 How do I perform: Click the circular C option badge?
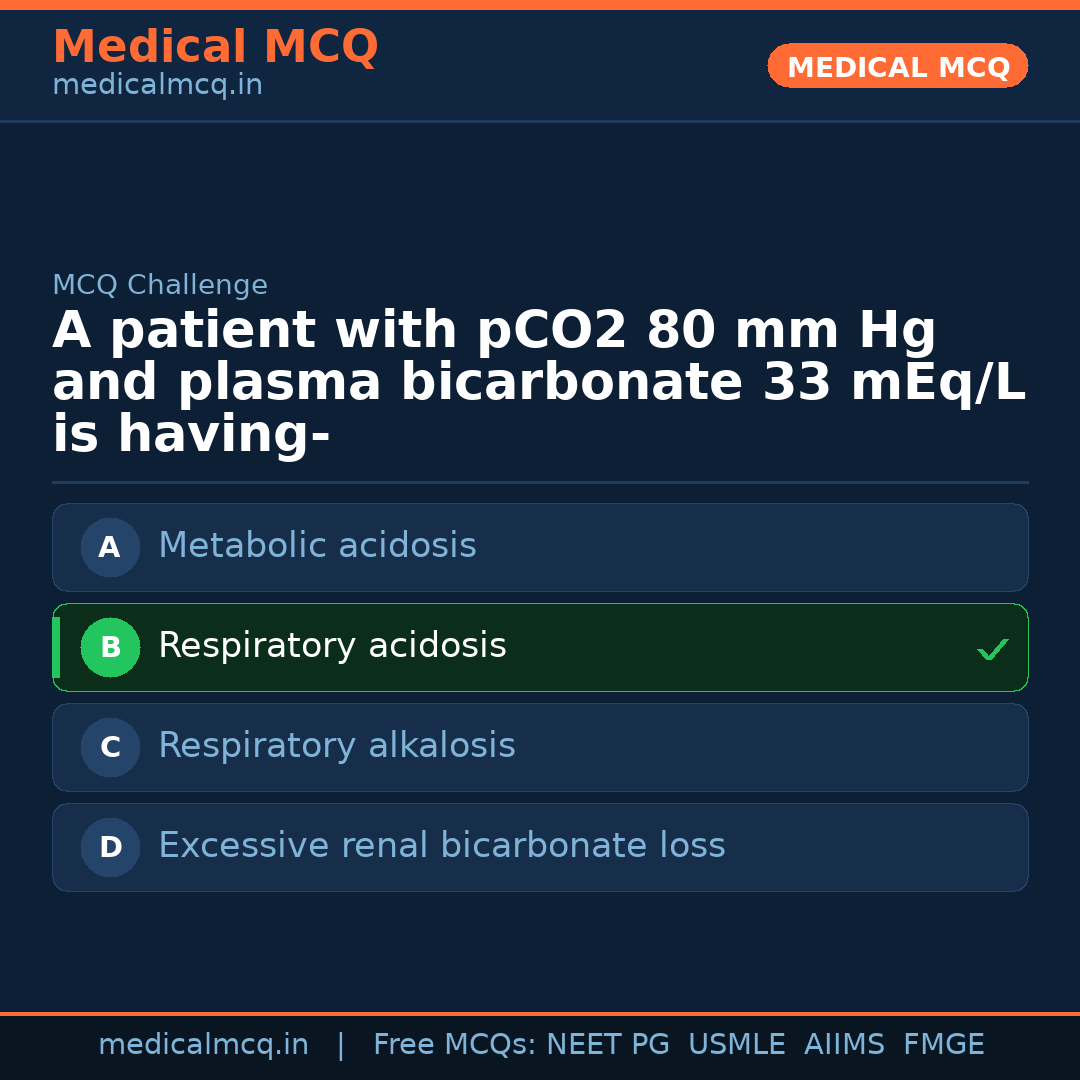pyautogui.click(x=110, y=747)
